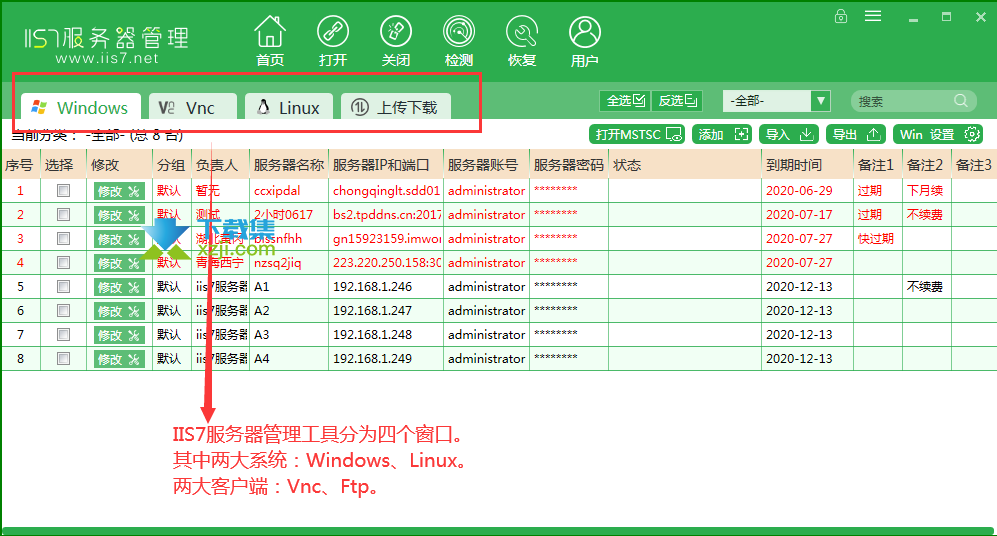This screenshot has height=536, width=997.
Task: Click the 223.220.250.158 address cell
Action: (x=386, y=263)
